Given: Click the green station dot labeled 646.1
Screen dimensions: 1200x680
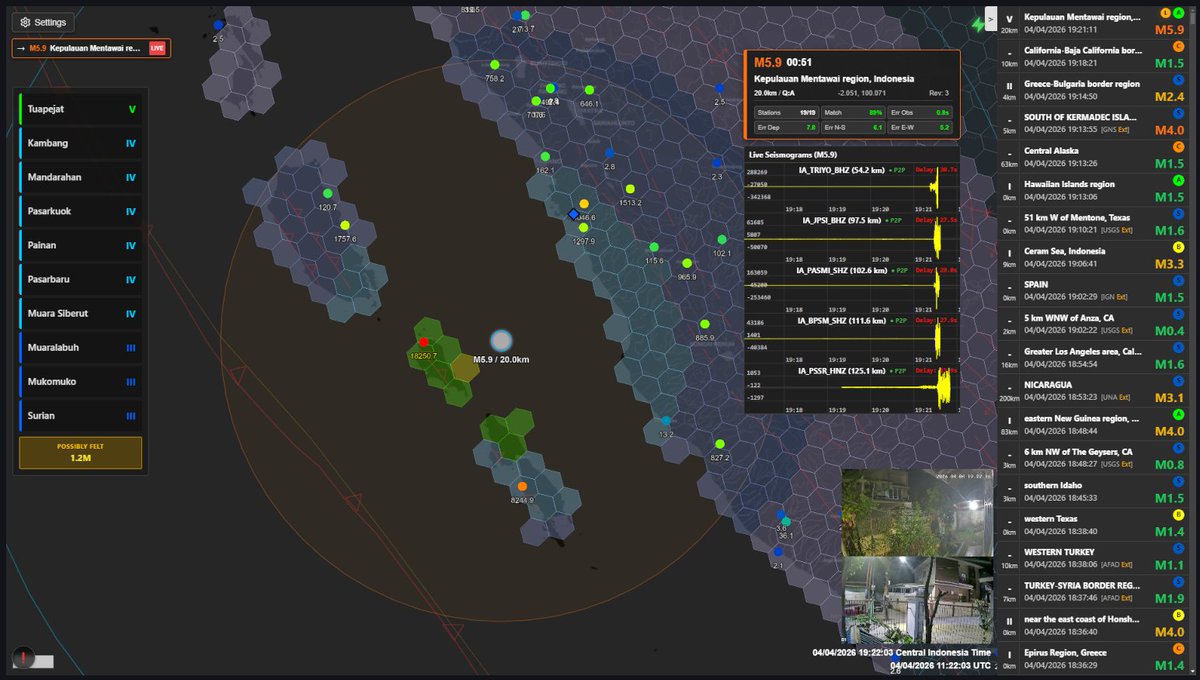Looking at the screenshot, I should coord(588,90).
